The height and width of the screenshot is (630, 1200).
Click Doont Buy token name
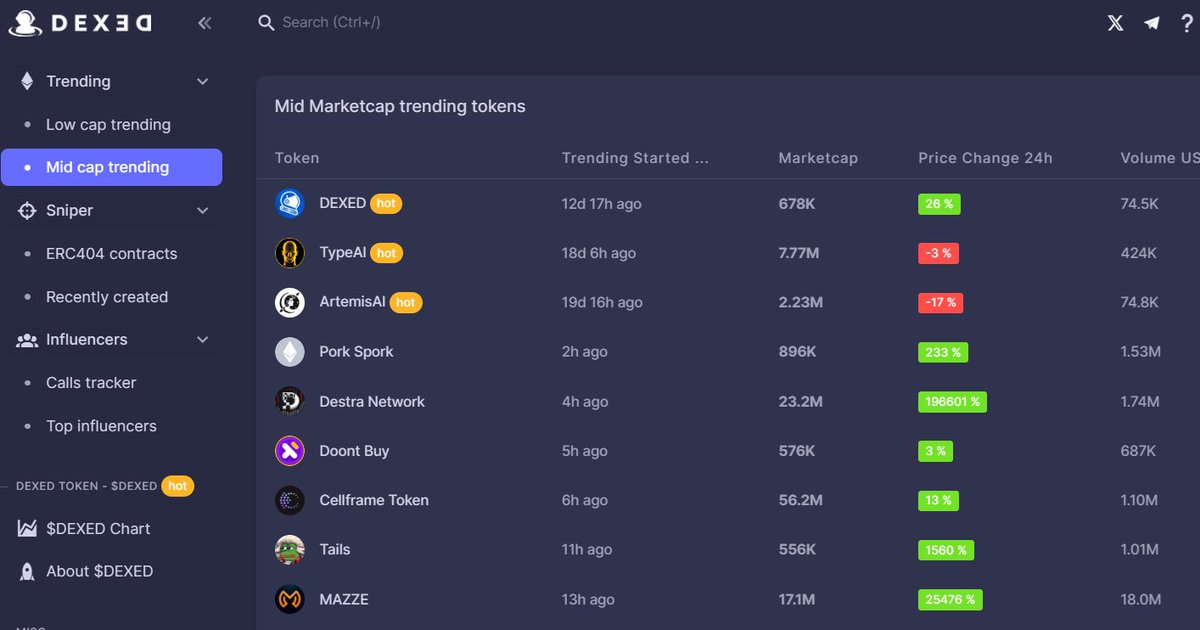tap(354, 451)
